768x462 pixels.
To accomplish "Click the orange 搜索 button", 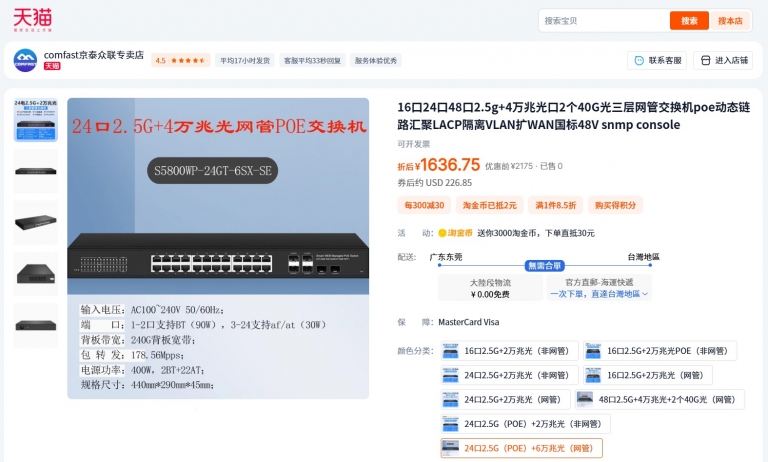I will [689, 21].
